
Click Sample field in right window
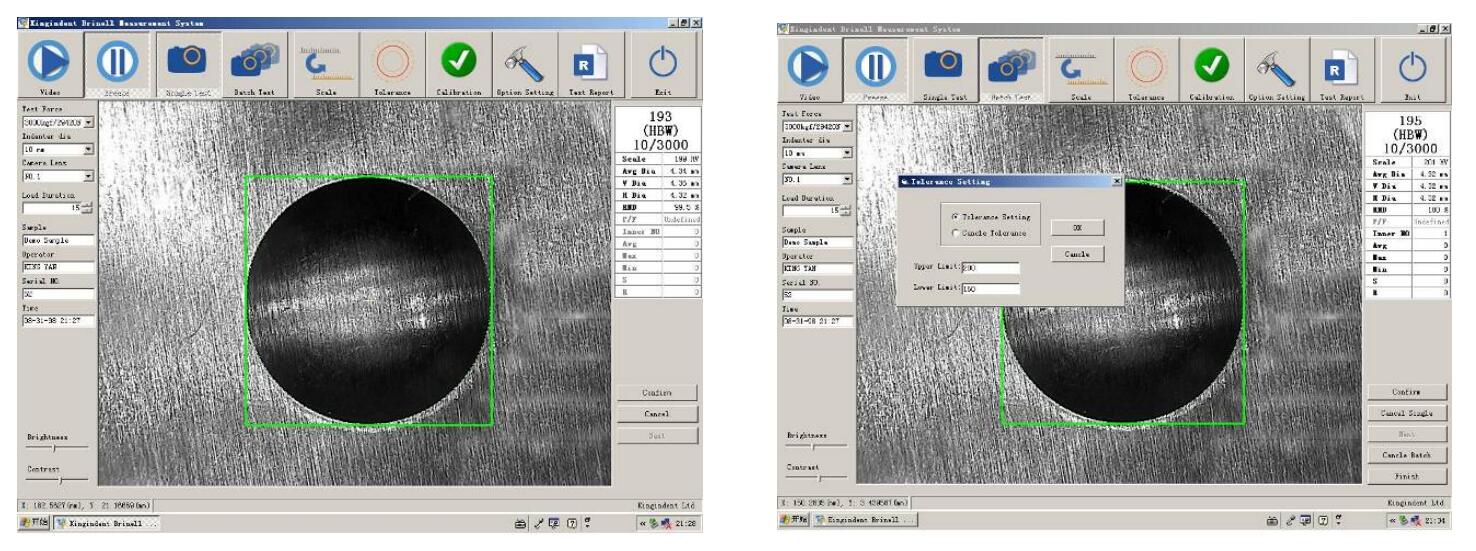pos(817,243)
